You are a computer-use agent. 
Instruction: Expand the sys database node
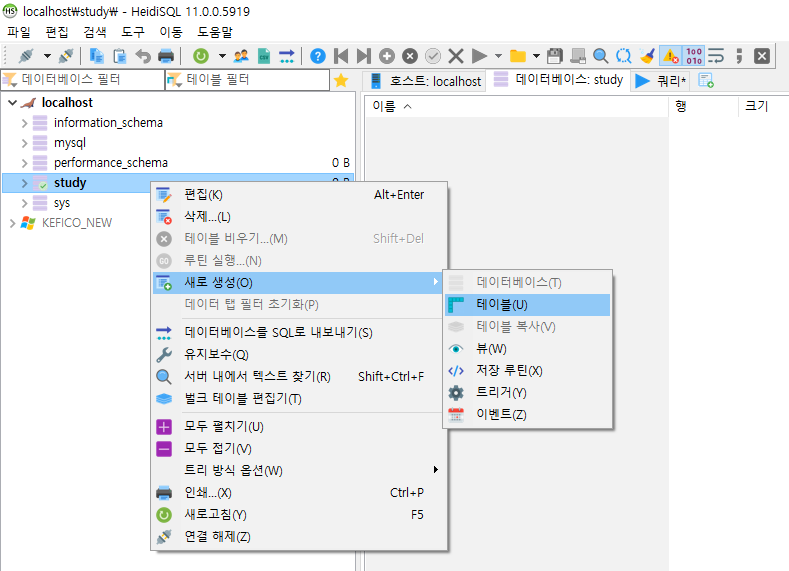24,203
